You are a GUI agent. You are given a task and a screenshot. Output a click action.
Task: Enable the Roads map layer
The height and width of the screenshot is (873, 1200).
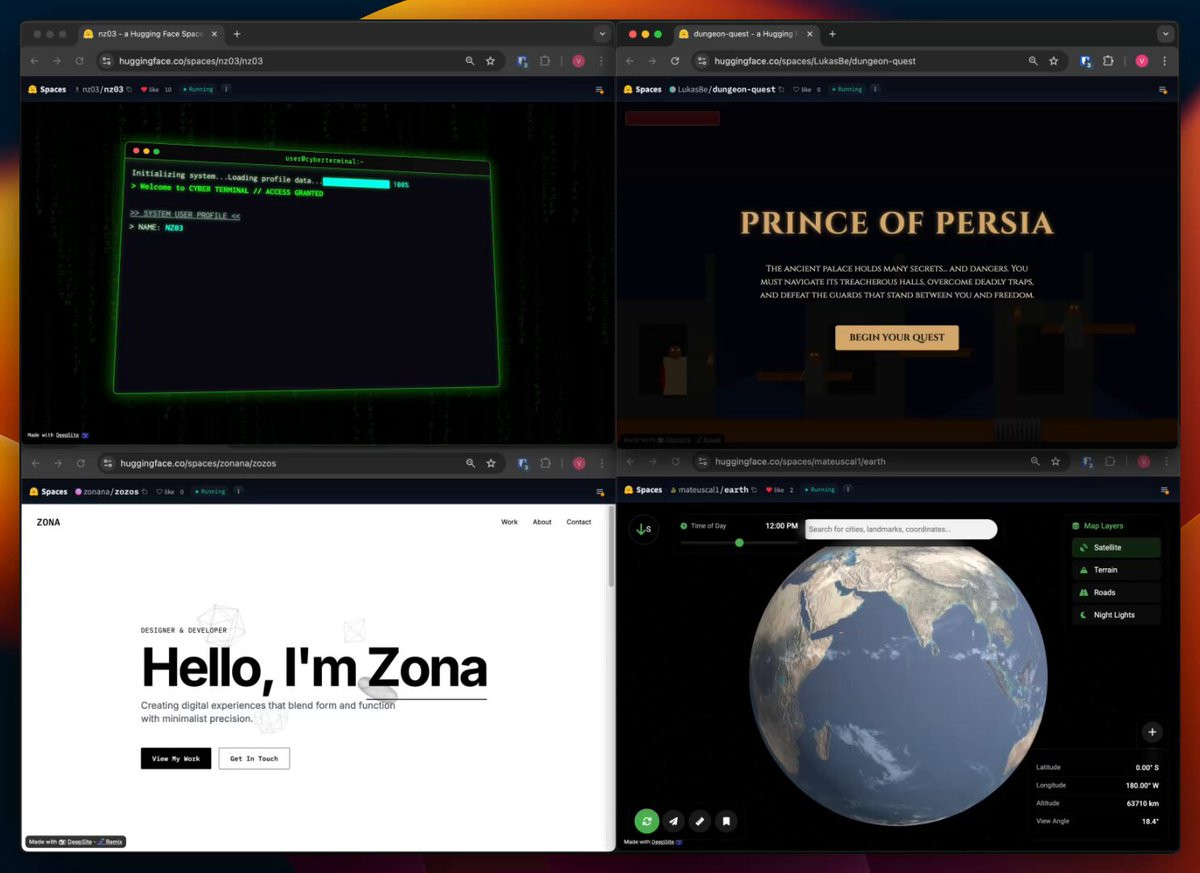[x=1116, y=592]
